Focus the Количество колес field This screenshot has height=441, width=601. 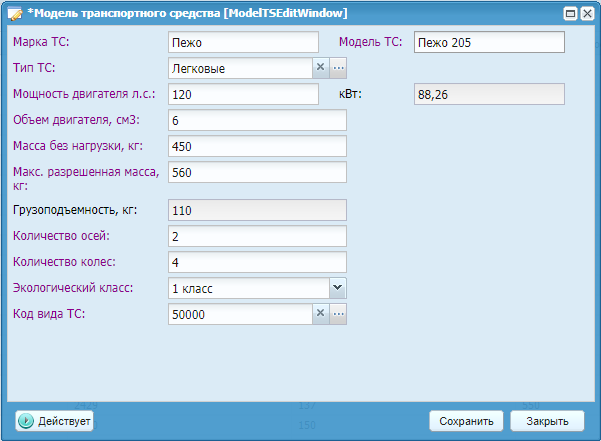click(258, 262)
